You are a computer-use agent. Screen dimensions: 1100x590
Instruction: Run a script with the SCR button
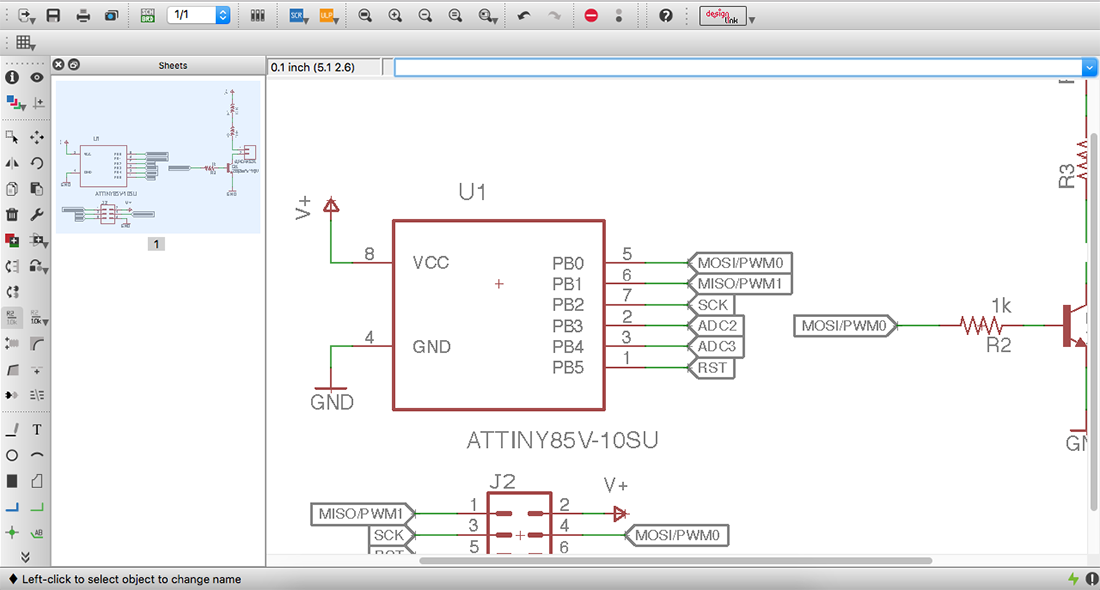298,15
